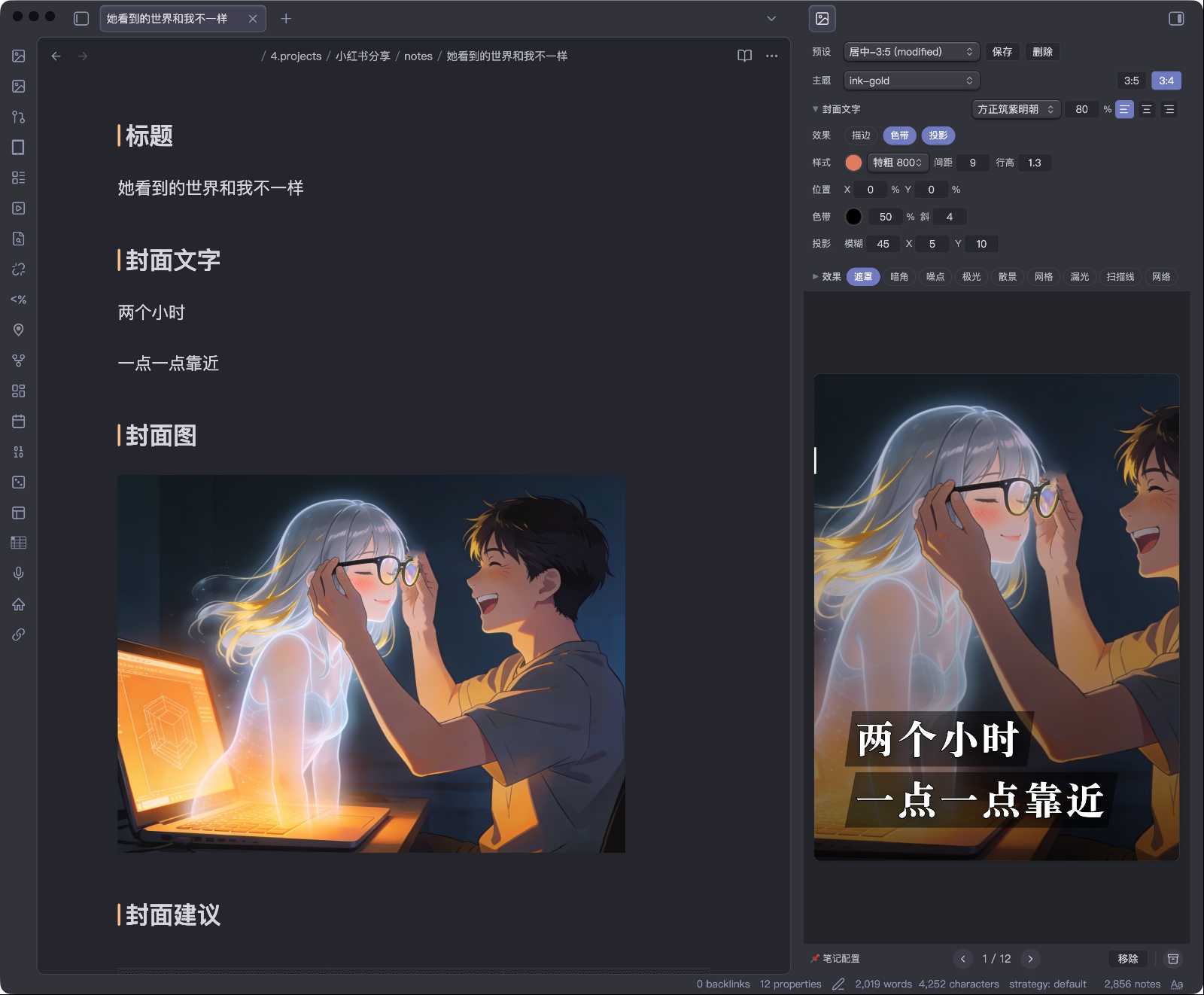Open the black 色带 color swatch
This screenshot has width=1204, height=995.
tap(853, 217)
